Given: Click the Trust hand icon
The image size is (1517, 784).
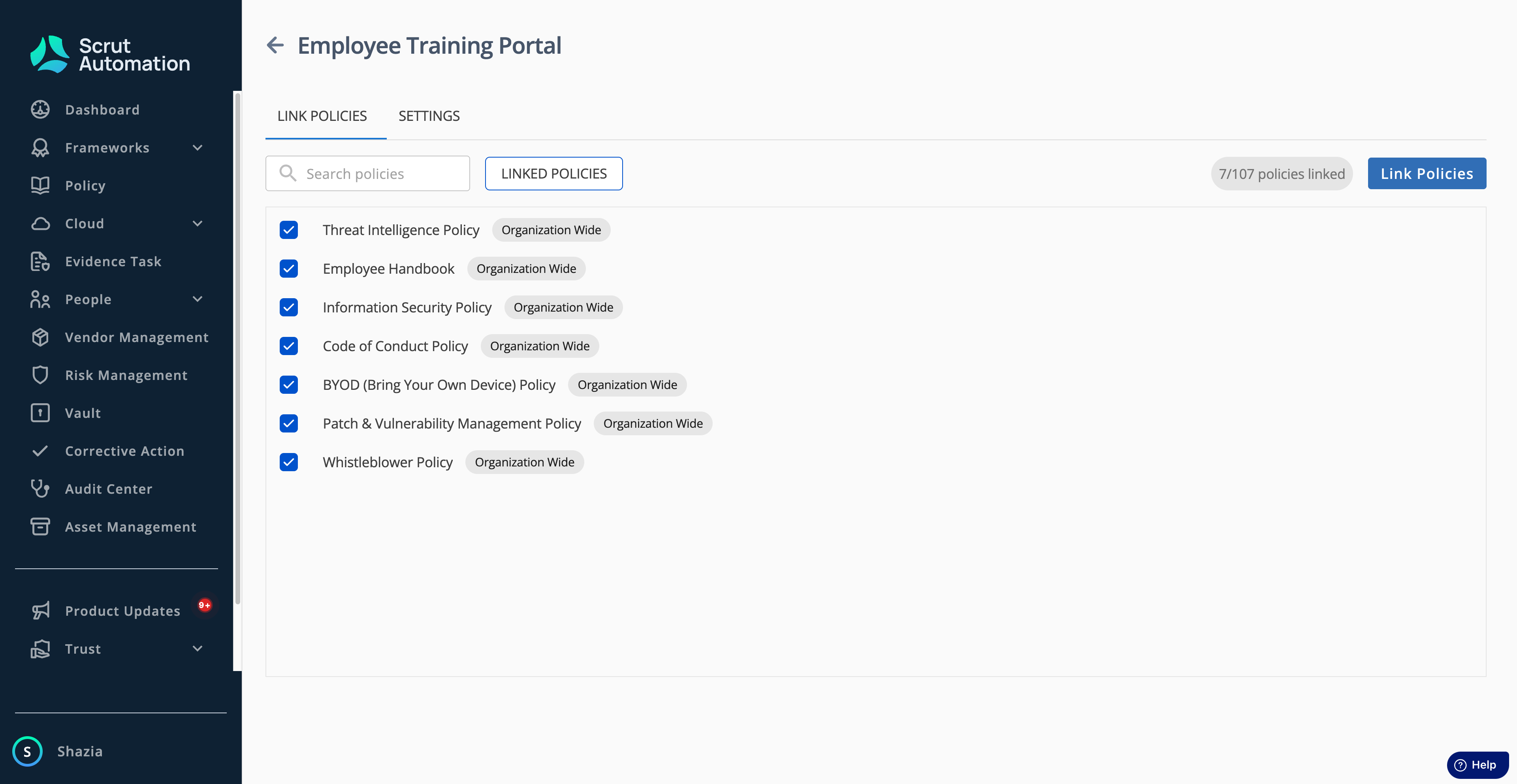Looking at the screenshot, I should 40,649.
